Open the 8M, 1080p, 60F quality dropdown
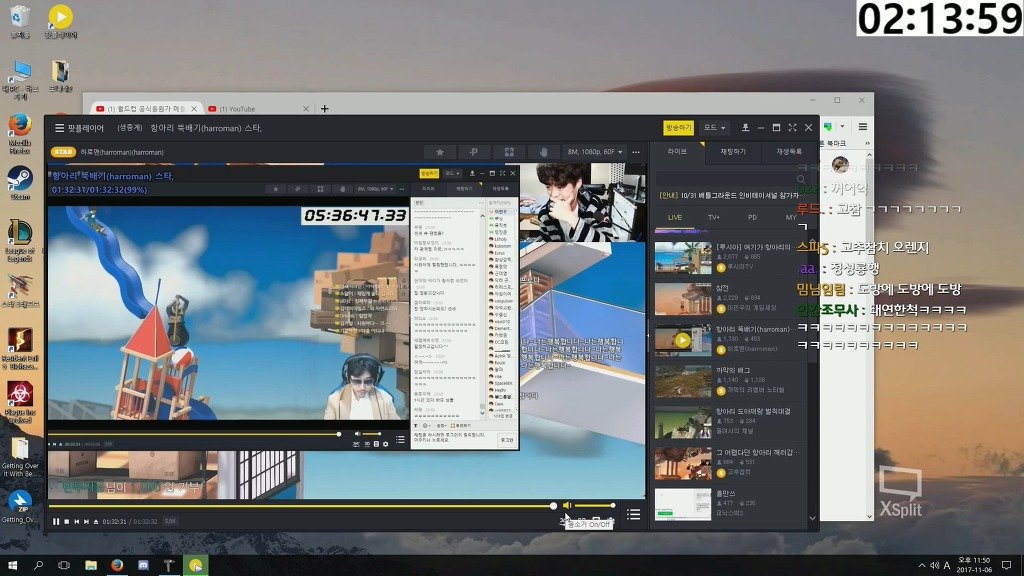This screenshot has height=576, width=1024. [594, 152]
